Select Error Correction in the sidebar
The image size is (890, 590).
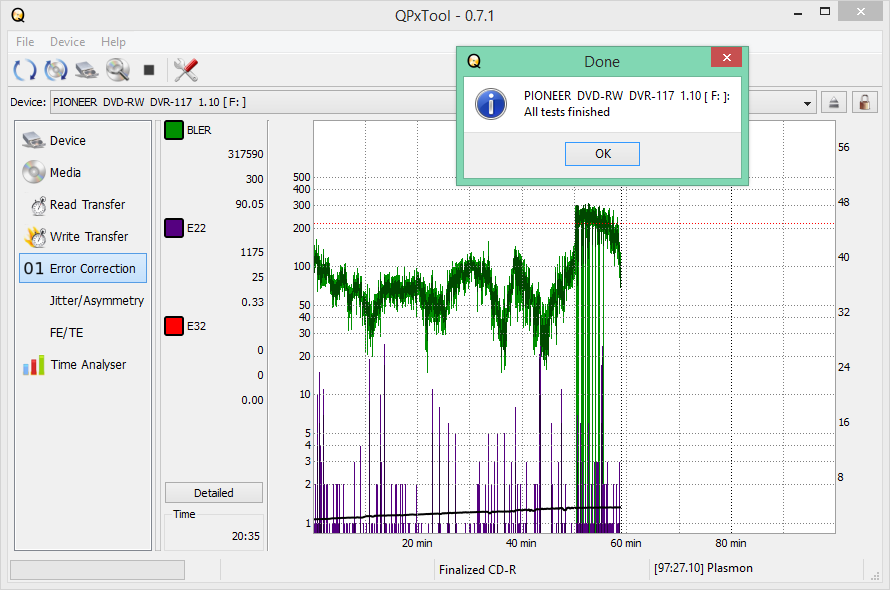[83, 268]
